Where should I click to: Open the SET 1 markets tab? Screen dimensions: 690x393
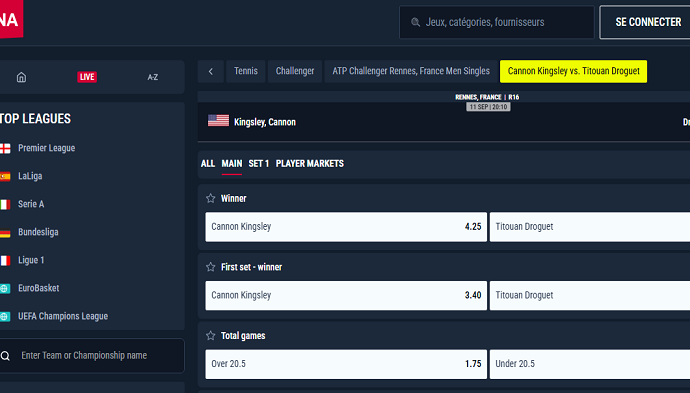pyautogui.click(x=259, y=164)
